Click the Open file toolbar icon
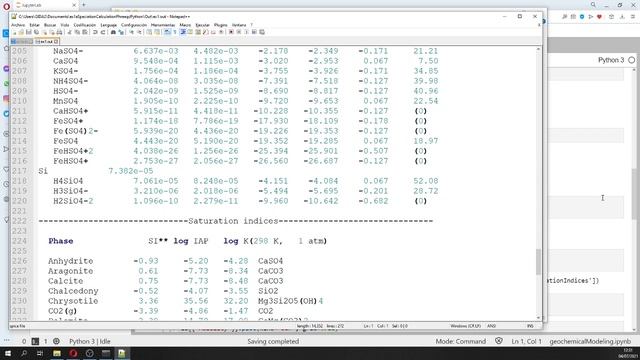Screen dimensions: 640x360 pyautogui.click(x=21, y=32)
